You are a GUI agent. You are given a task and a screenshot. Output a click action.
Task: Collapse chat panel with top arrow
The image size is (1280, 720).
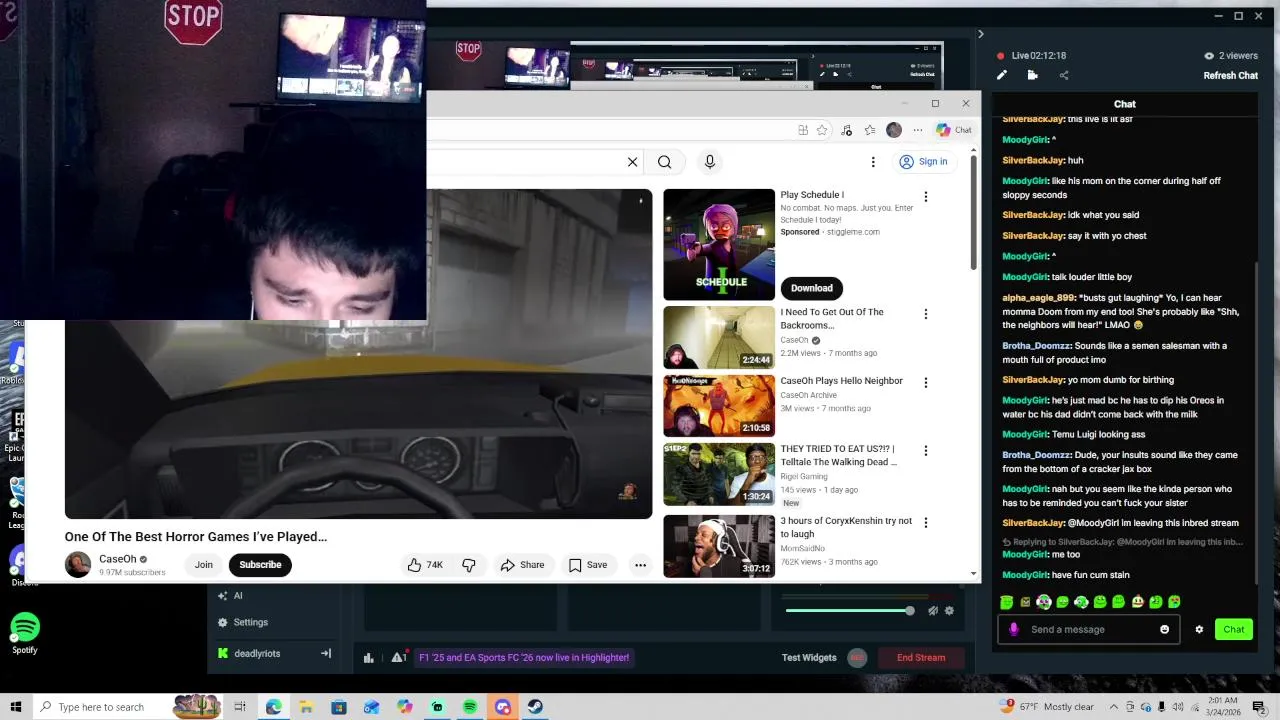(980, 34)
